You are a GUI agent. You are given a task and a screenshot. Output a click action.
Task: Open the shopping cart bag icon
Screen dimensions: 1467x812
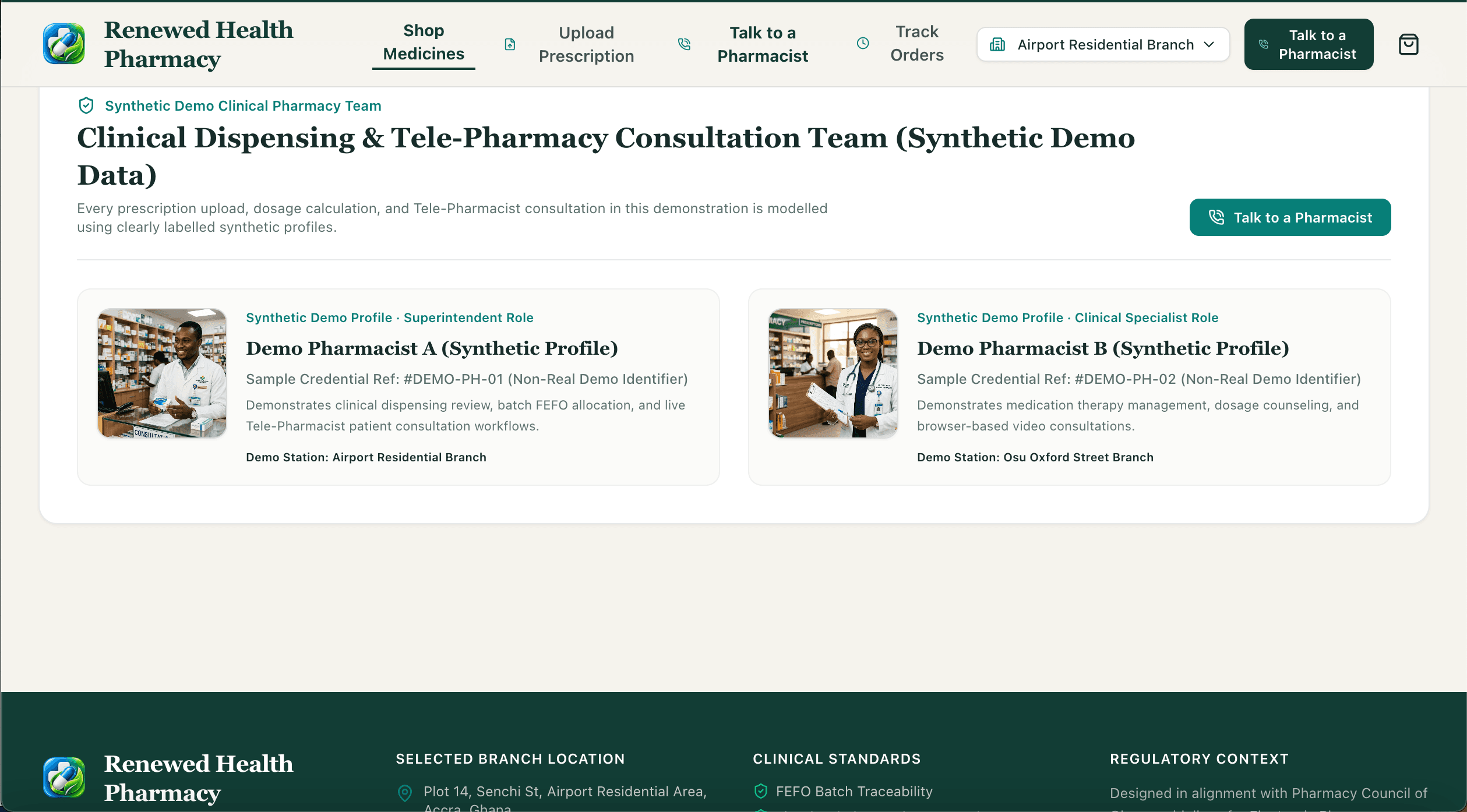(x=1408, y=44)
